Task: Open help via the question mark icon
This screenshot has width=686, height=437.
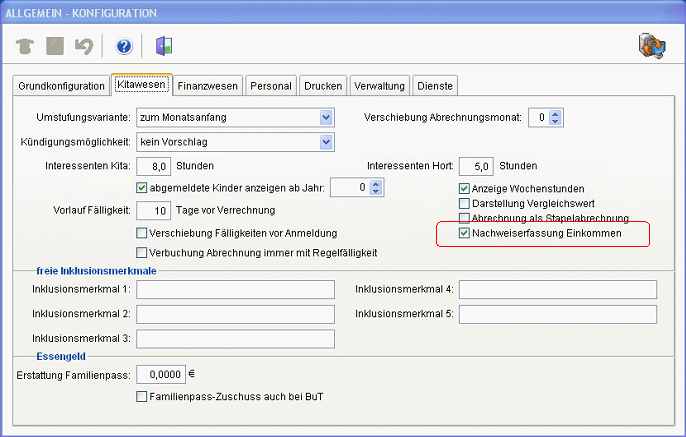Action: click(124, 46)
